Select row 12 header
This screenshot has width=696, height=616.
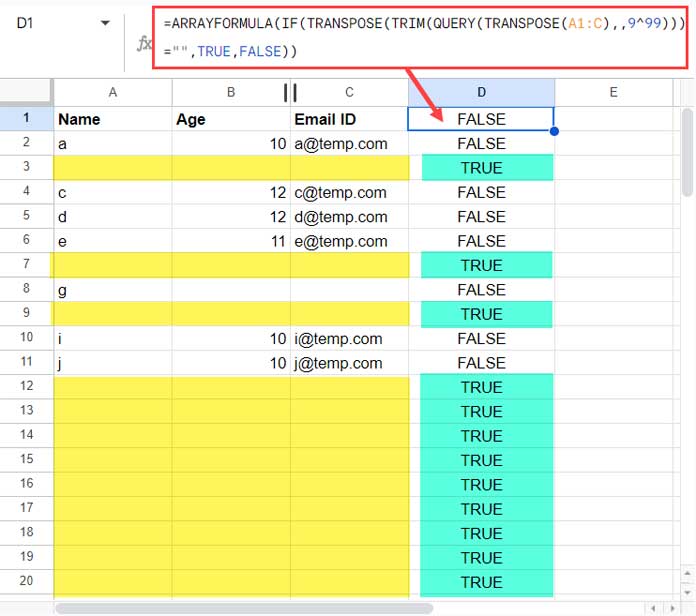pos(26,386)
